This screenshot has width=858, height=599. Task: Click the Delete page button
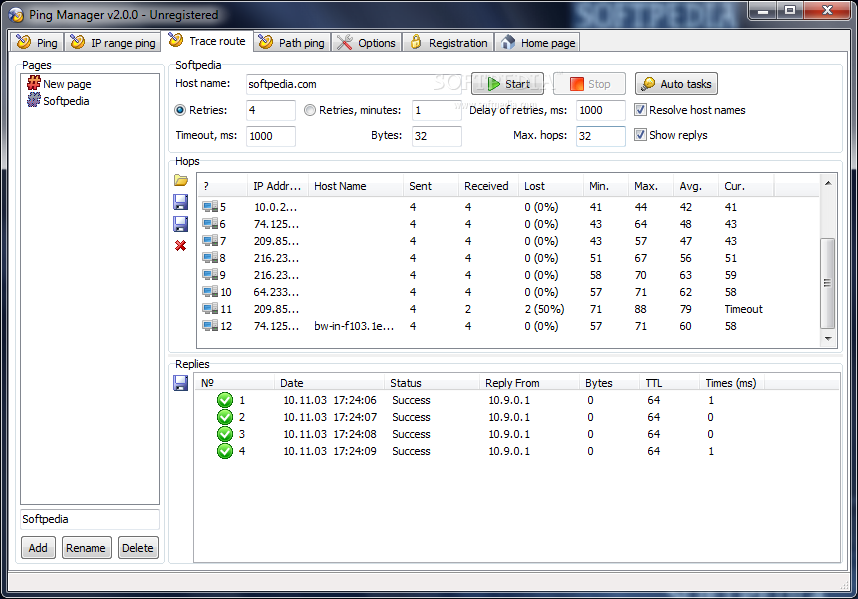tap(138, 548)
